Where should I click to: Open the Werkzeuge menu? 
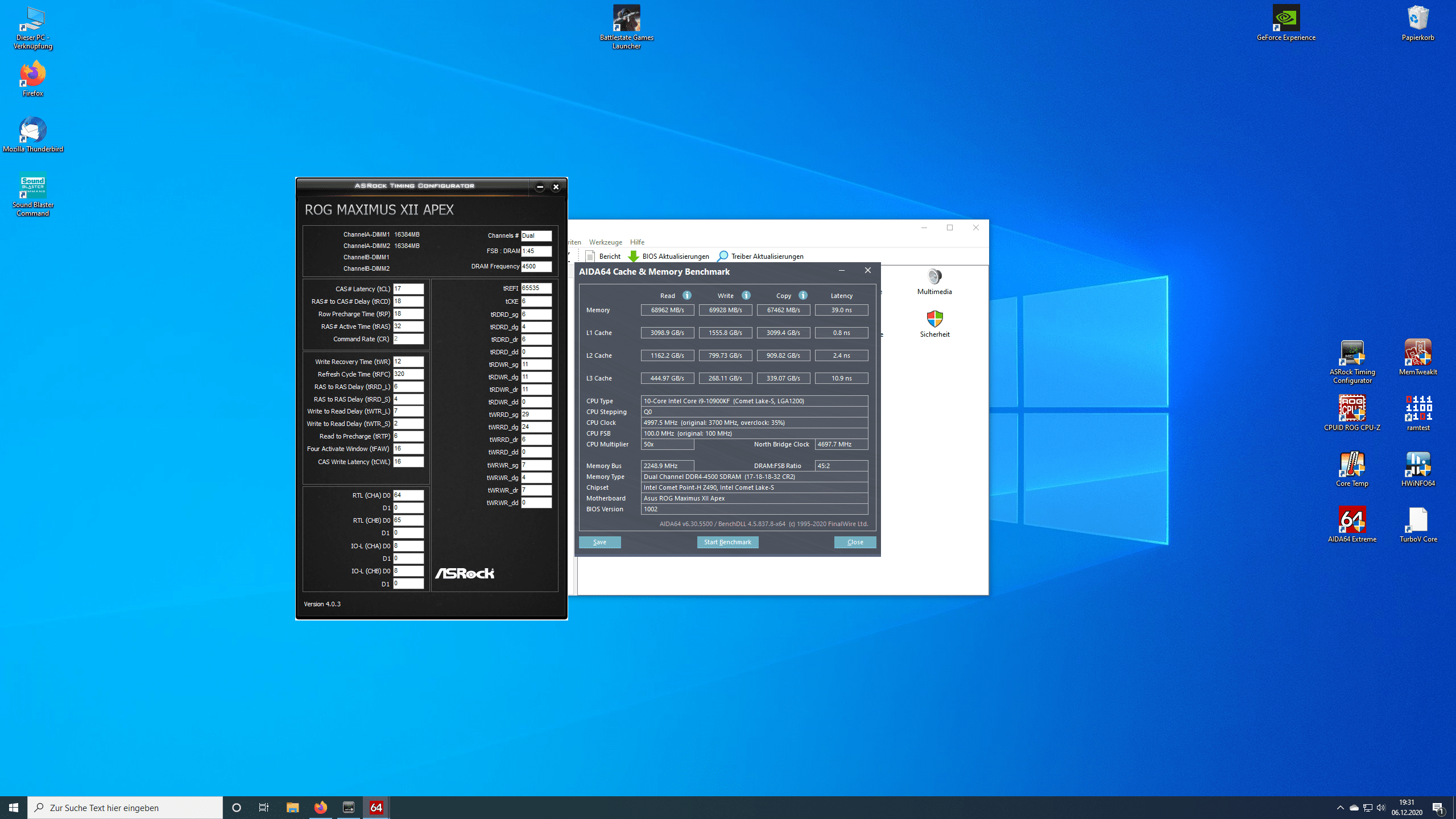[605, 242]
